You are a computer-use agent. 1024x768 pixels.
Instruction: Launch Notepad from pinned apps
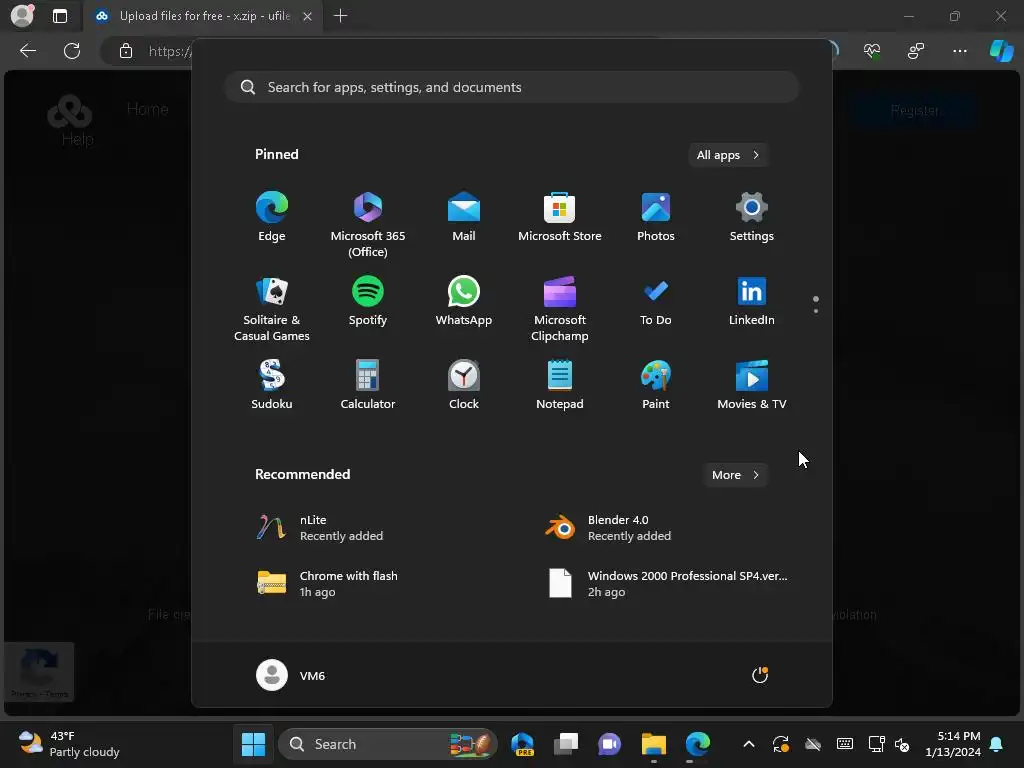point(560,385)
